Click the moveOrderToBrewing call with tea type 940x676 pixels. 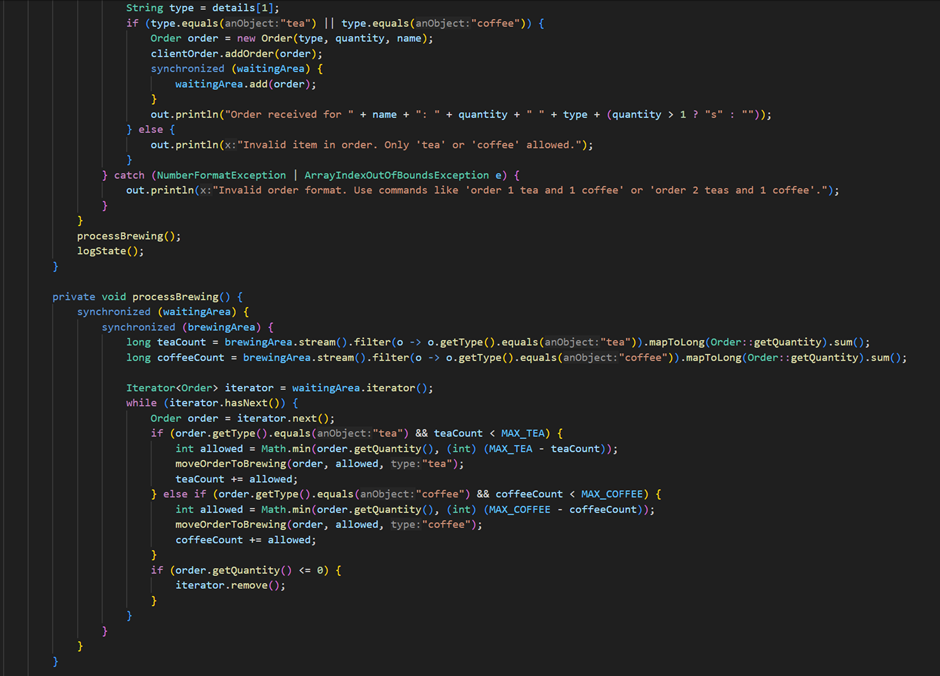pyautogui.click(x=230, y=463)
